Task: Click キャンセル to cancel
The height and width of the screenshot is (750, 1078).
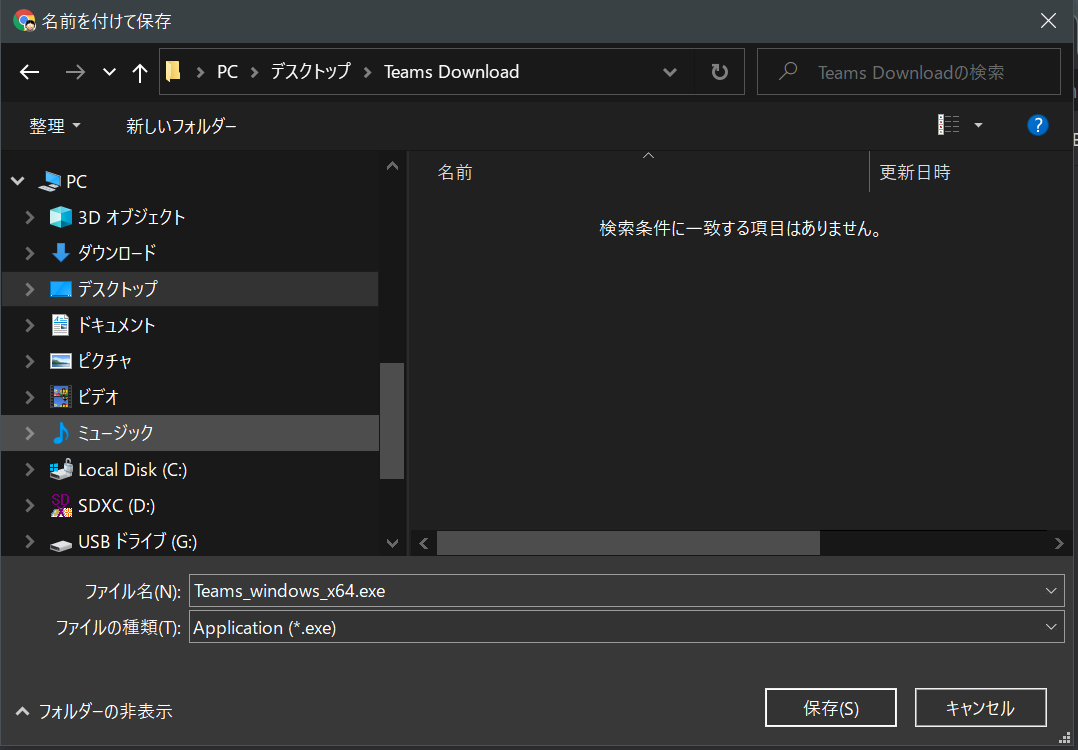Action: 980,707
